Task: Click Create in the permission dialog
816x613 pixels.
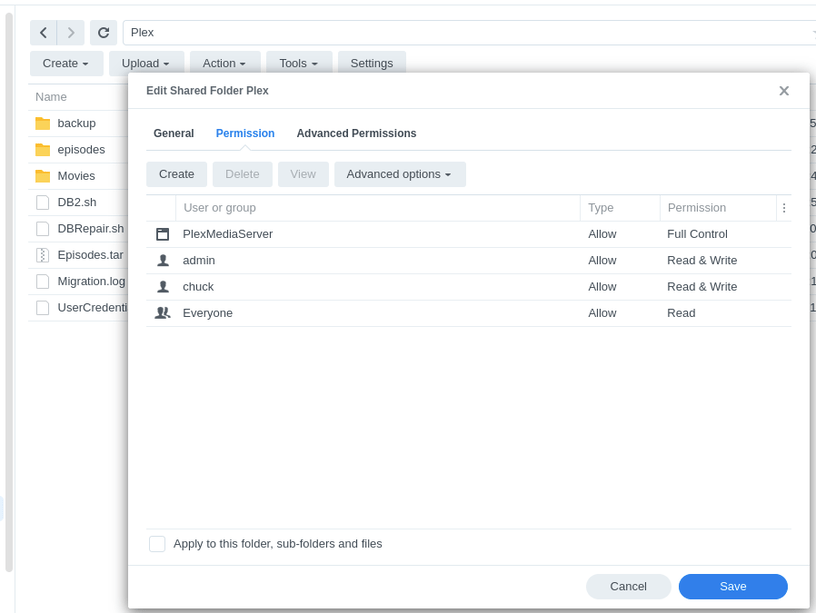Action: [x=176, y=174]
